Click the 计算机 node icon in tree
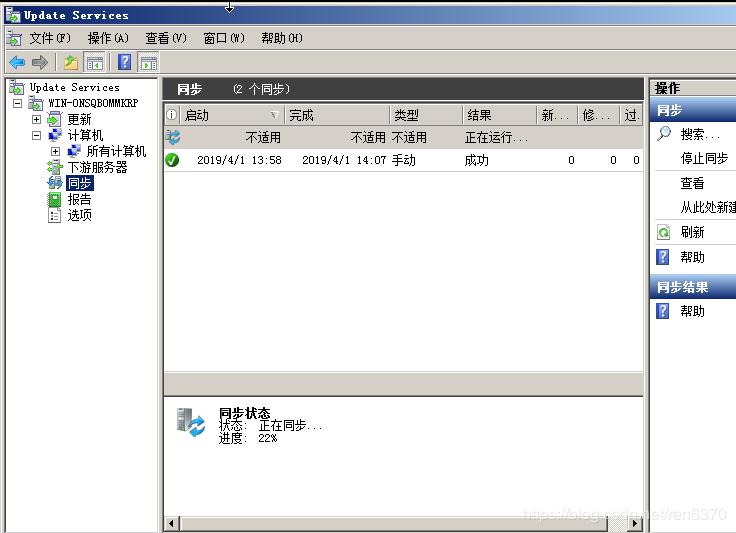The image size is (736, 533). tap(55, 135)
